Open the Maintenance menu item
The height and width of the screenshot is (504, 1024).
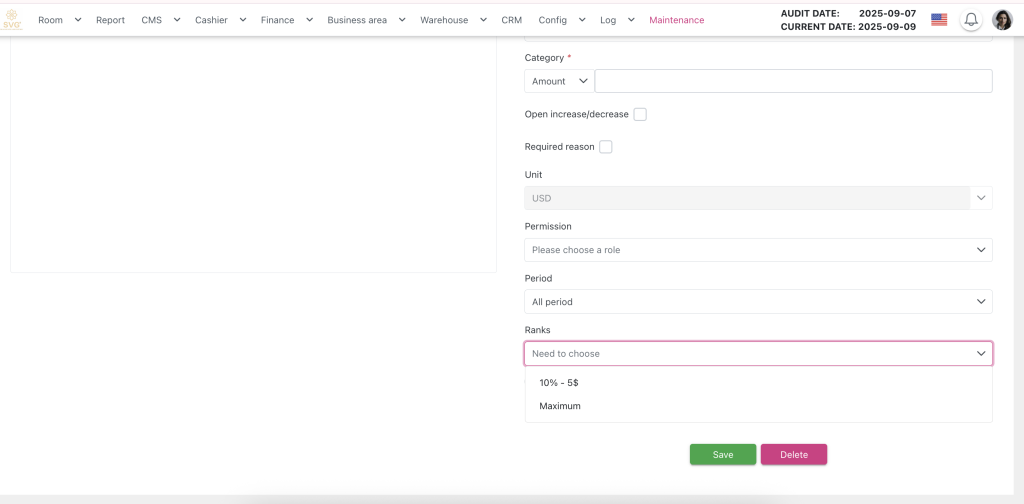(x=676, y=20)
